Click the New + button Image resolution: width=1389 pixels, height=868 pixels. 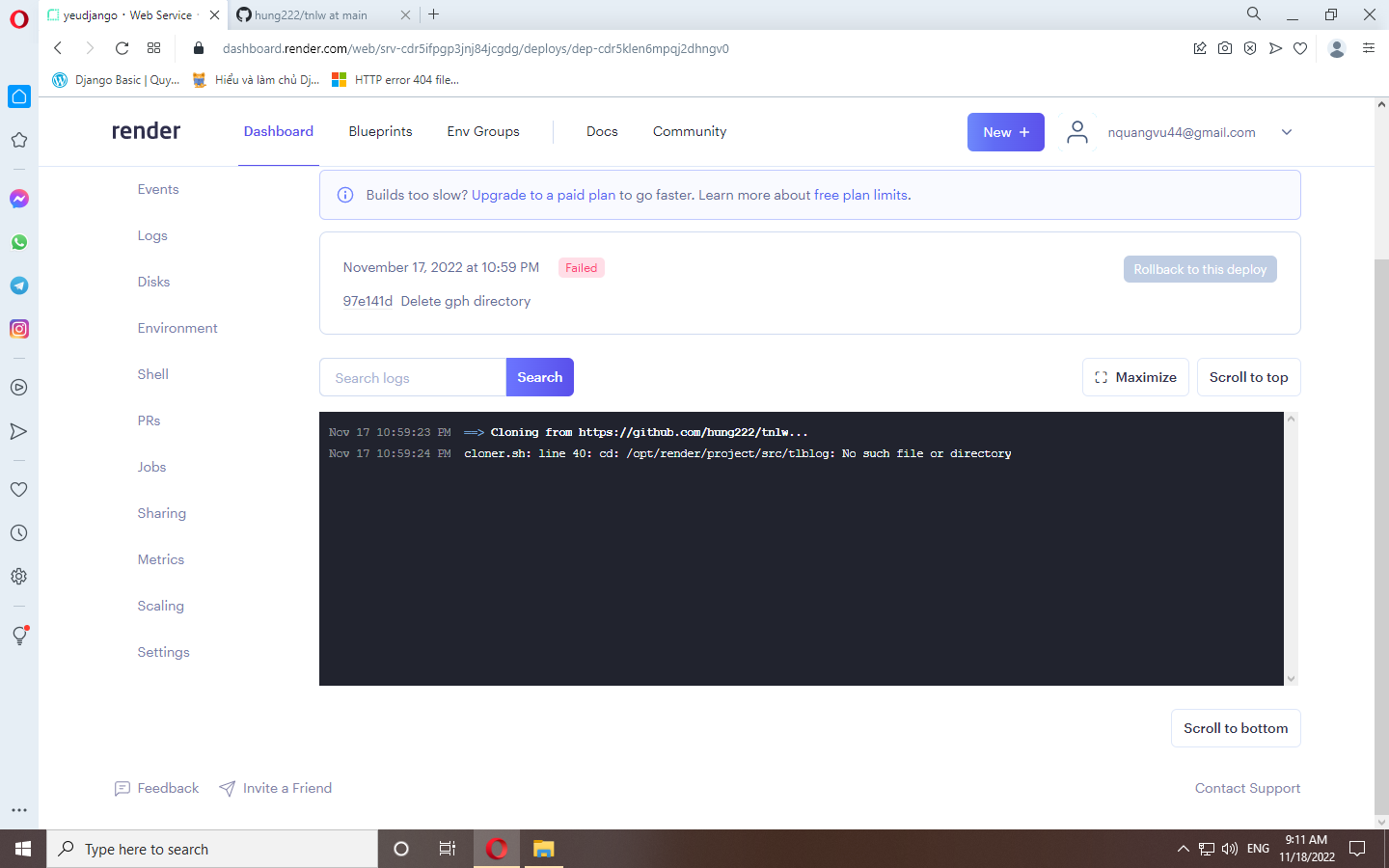[1006, 132]
